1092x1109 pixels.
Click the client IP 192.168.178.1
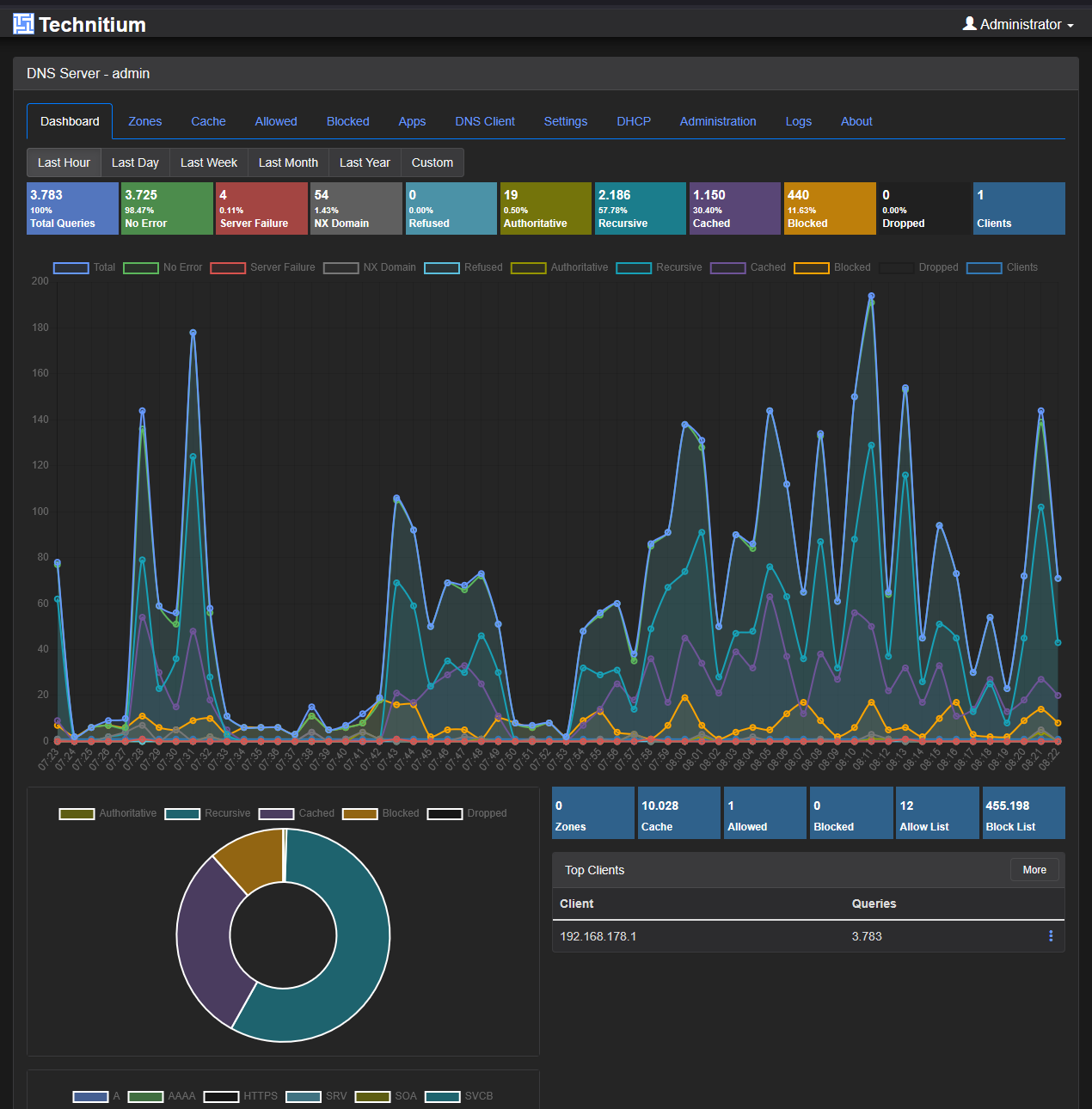tap(598, 936)
